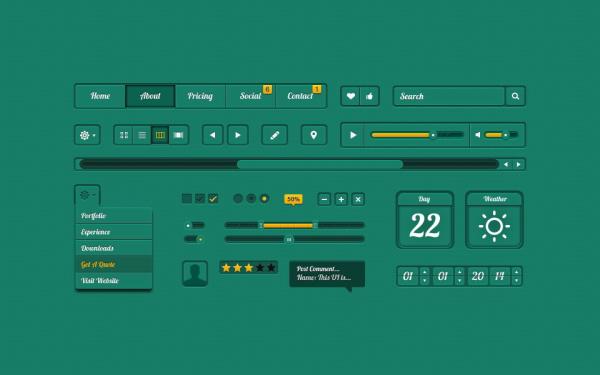Image resolution: width=600 pixels, height=375 pixels.
Task: Switch to grid view icon
Action: tap(124, 135)
